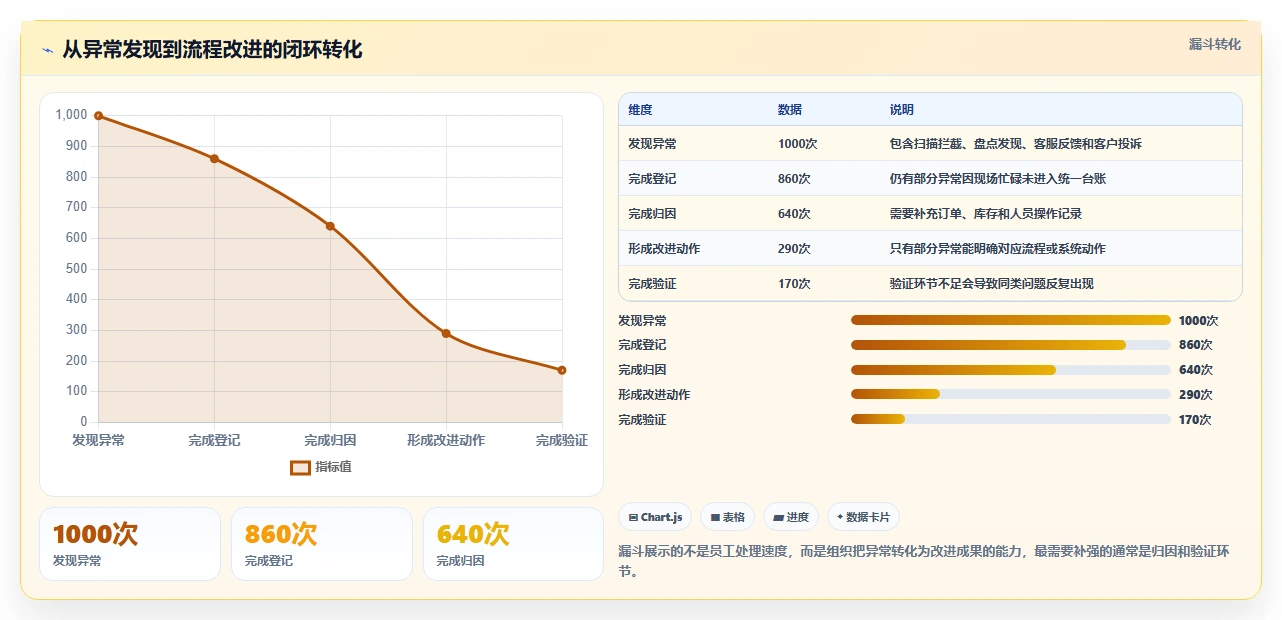Viewport: 1282px width, 620px height.
Task: Click the 170次 value beside progress bar
Action: coord(1195,420)
